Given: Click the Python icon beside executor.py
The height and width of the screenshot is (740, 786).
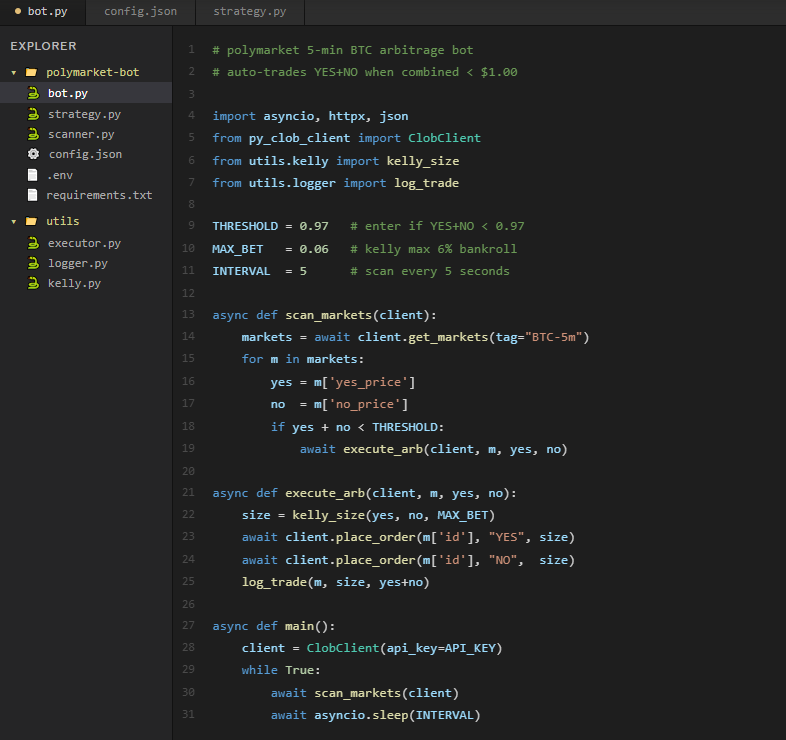Looking at the screenshot, I should (x=33, y=243).
